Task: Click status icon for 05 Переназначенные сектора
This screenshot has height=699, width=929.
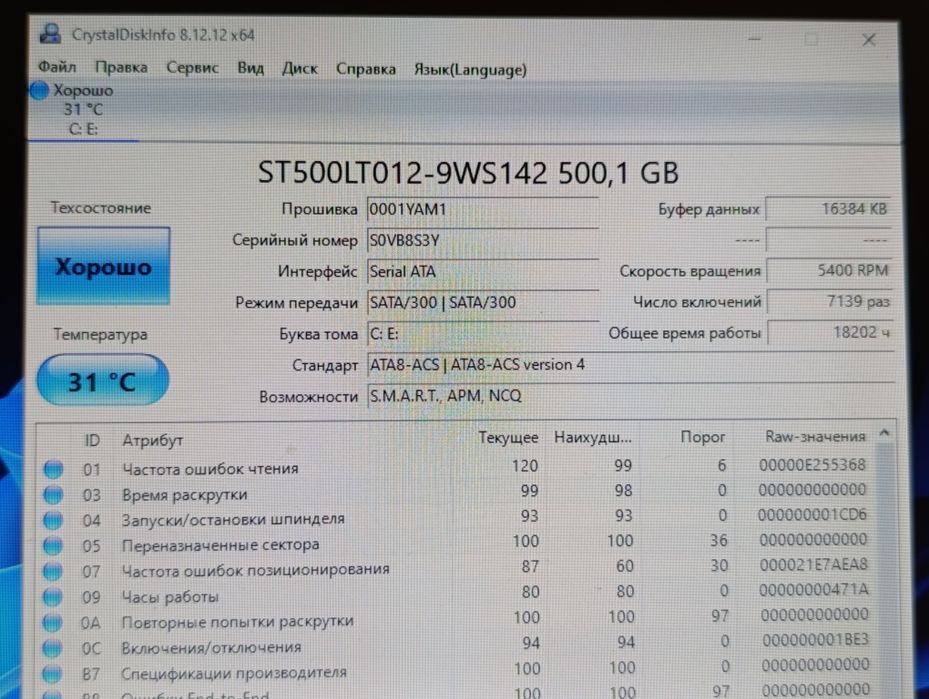Action: [x=53, y=546]
